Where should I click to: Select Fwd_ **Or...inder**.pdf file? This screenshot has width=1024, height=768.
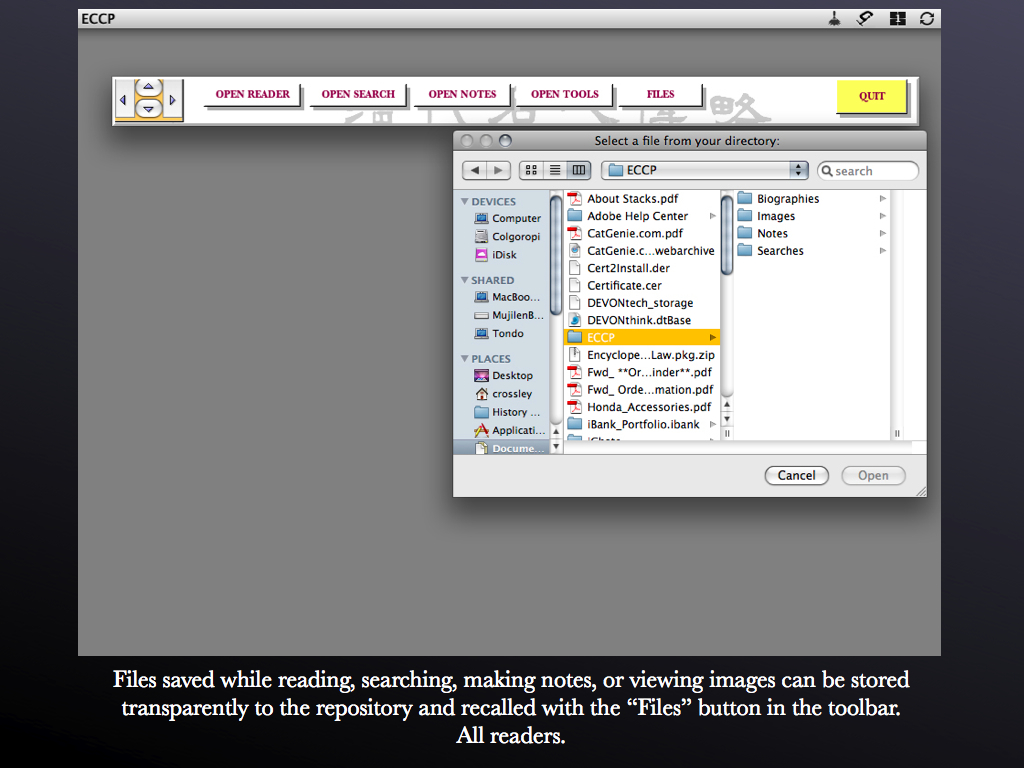(643, 372)
